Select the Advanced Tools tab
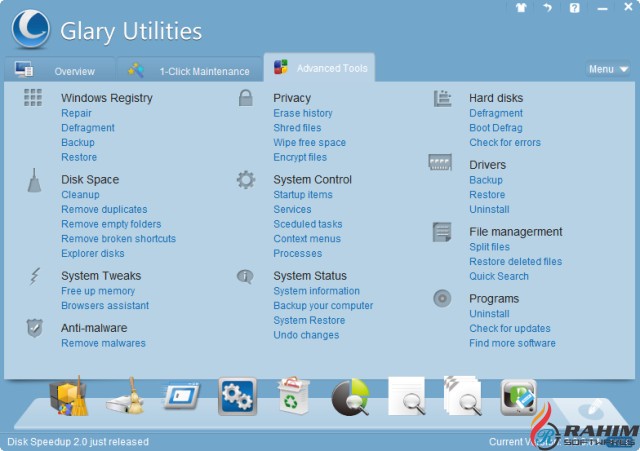The width and height of the screenshot is (640, 451). coord(320,68)
